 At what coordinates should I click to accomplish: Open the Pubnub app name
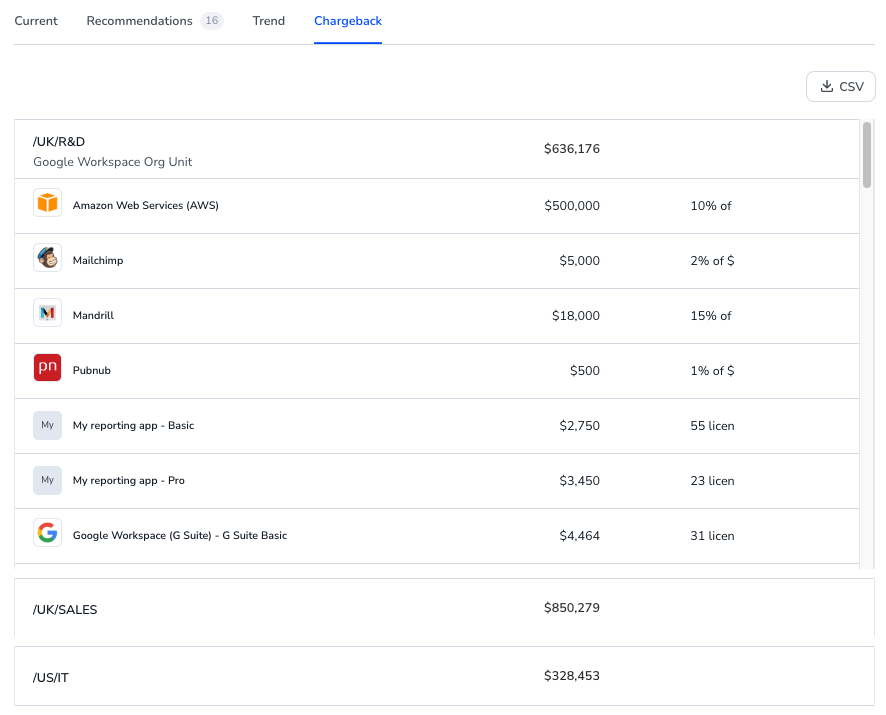click(x=92, y=370)
